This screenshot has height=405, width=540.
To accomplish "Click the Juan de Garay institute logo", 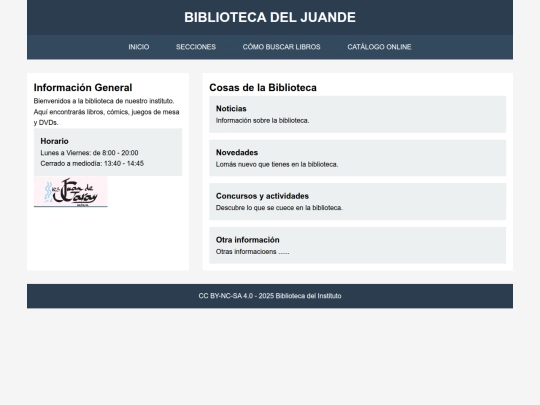I will [71, 192].
